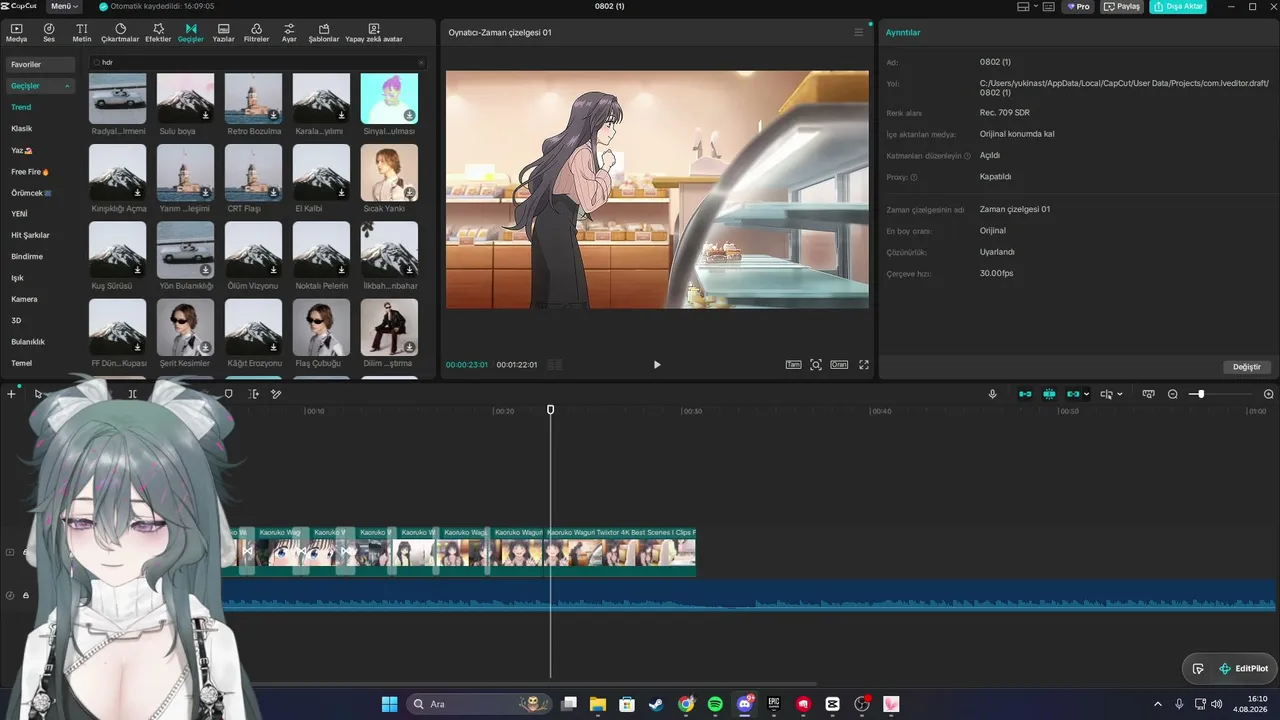Open the Windows Start menu
Viewport: 1280px width, 720px height.
[389, 704]
